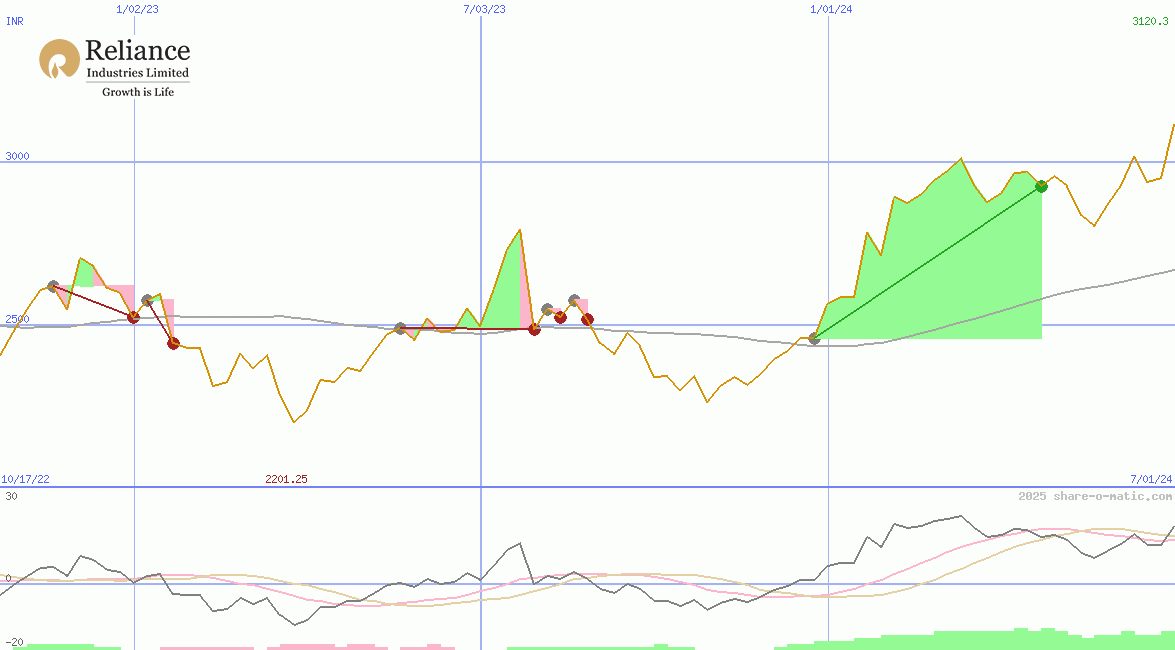Click gray buy marker on 1/01/24 line

(x=814, y=339)
